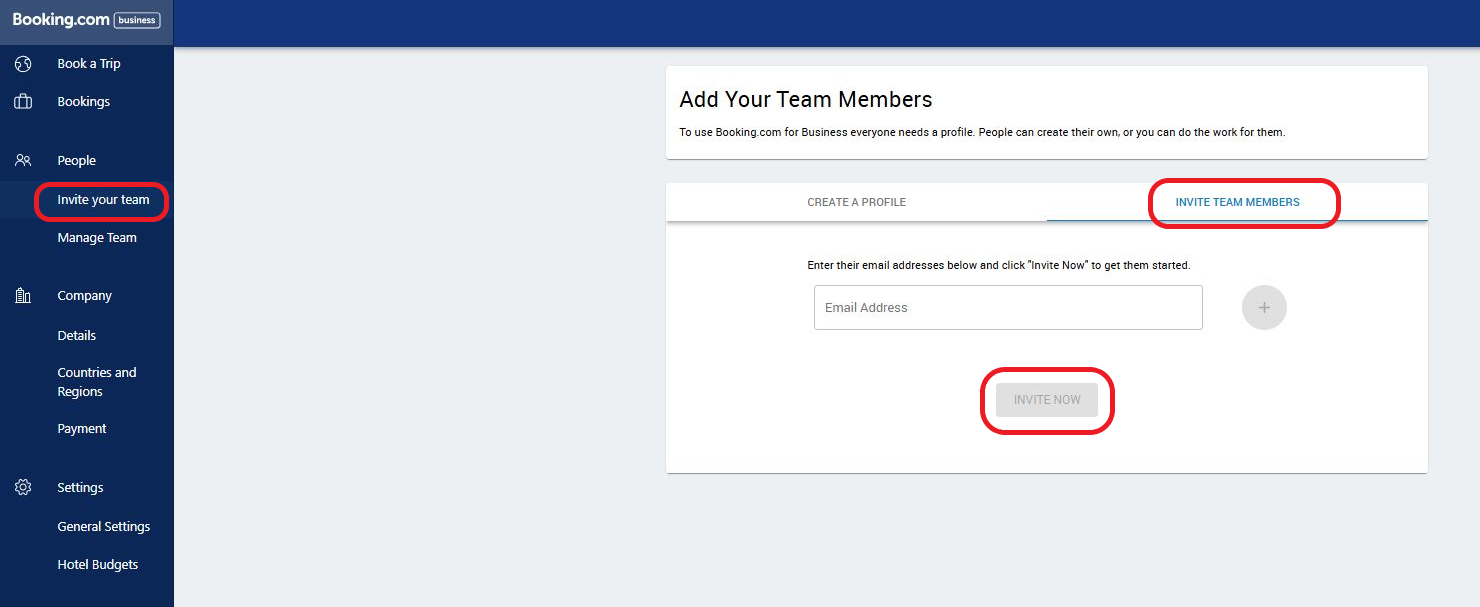Click the globe icon beside Book a Trip
This screenshot has height=607, width=1480.
tap(23, 64)
